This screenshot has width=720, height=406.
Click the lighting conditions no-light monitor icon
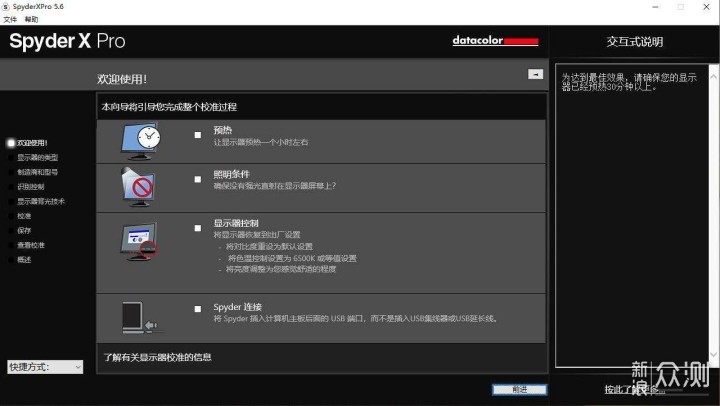click(138, 187)
